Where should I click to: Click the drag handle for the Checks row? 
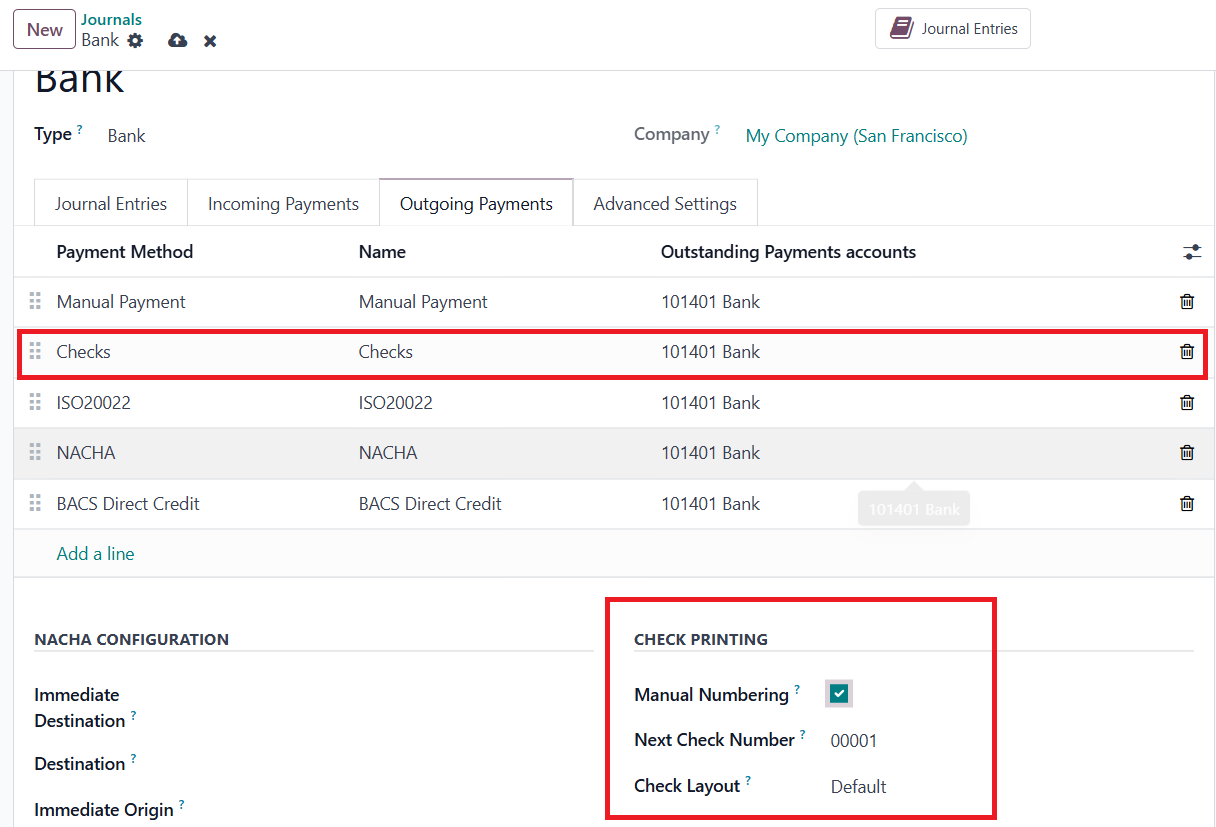35,352
